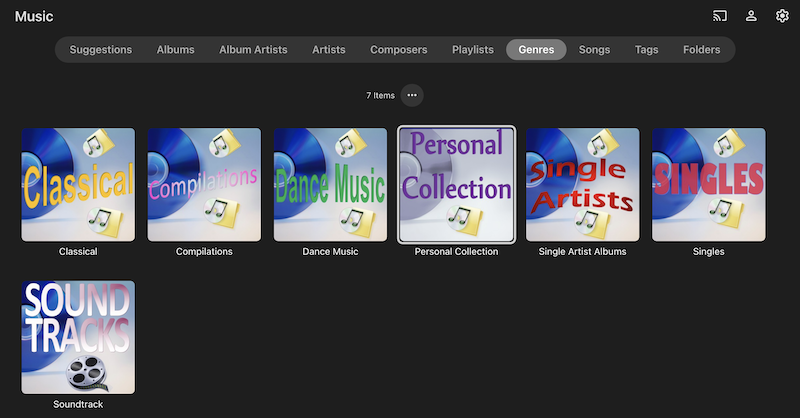Click the Compilations title link
This screenshot has height=418, width=800.
click(204, 252)
